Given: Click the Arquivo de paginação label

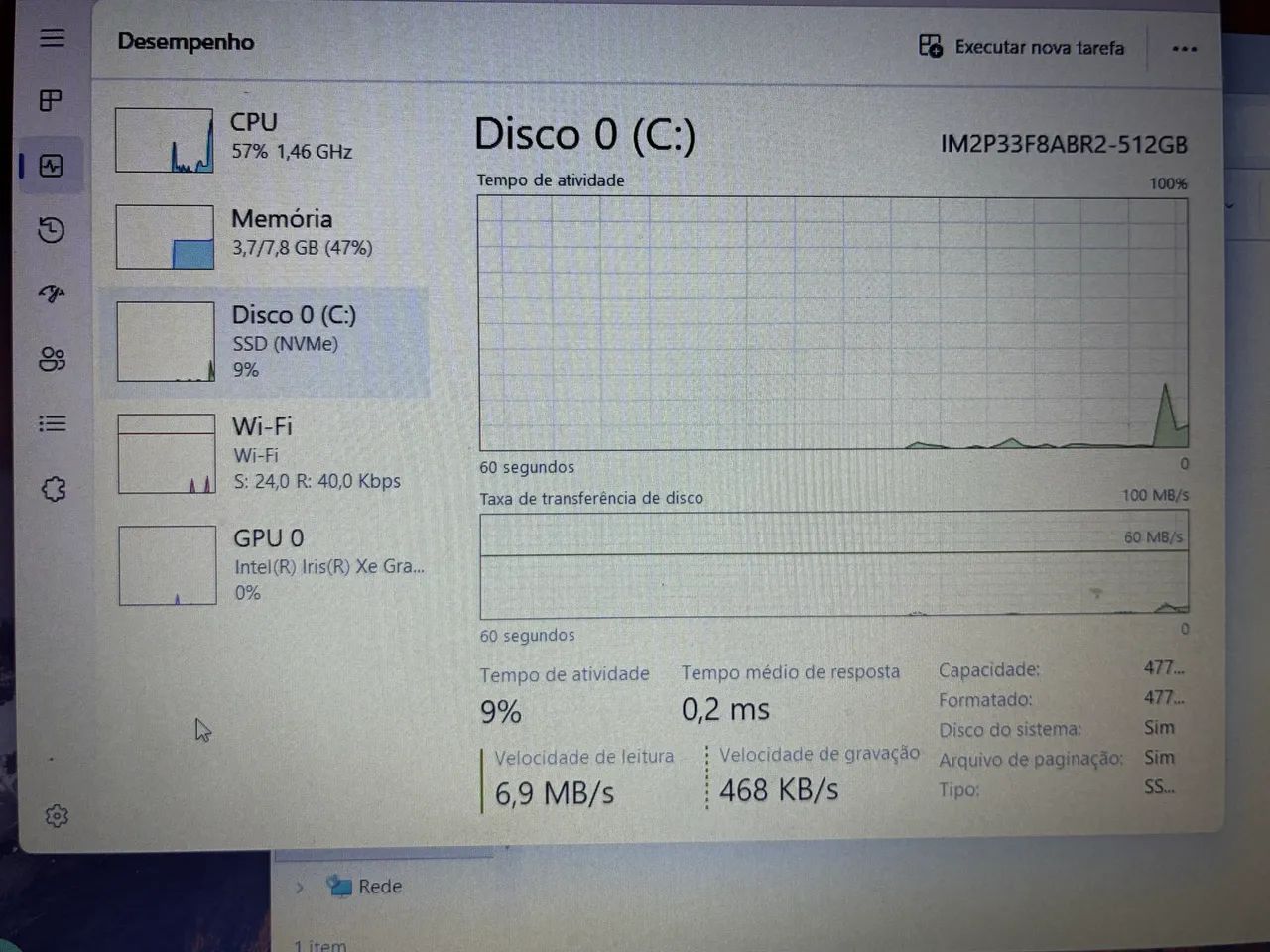Looking at the screenshot, I should click(1031, 760).
